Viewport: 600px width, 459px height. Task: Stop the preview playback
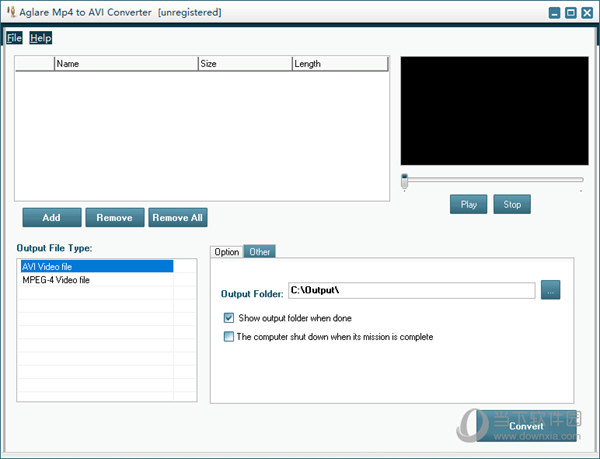click(512, 204)
